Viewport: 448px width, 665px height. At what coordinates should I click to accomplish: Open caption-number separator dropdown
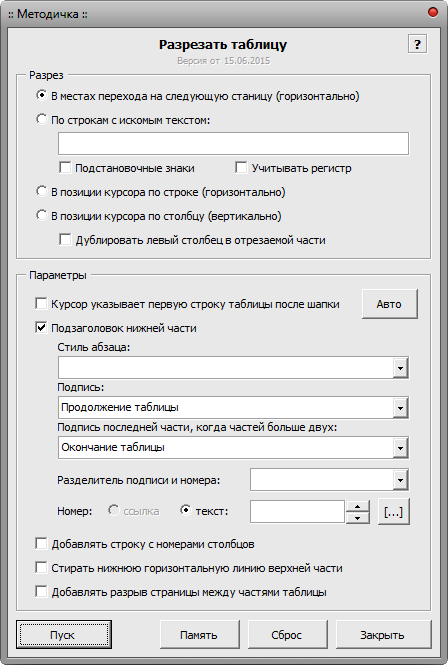(400, 480)
